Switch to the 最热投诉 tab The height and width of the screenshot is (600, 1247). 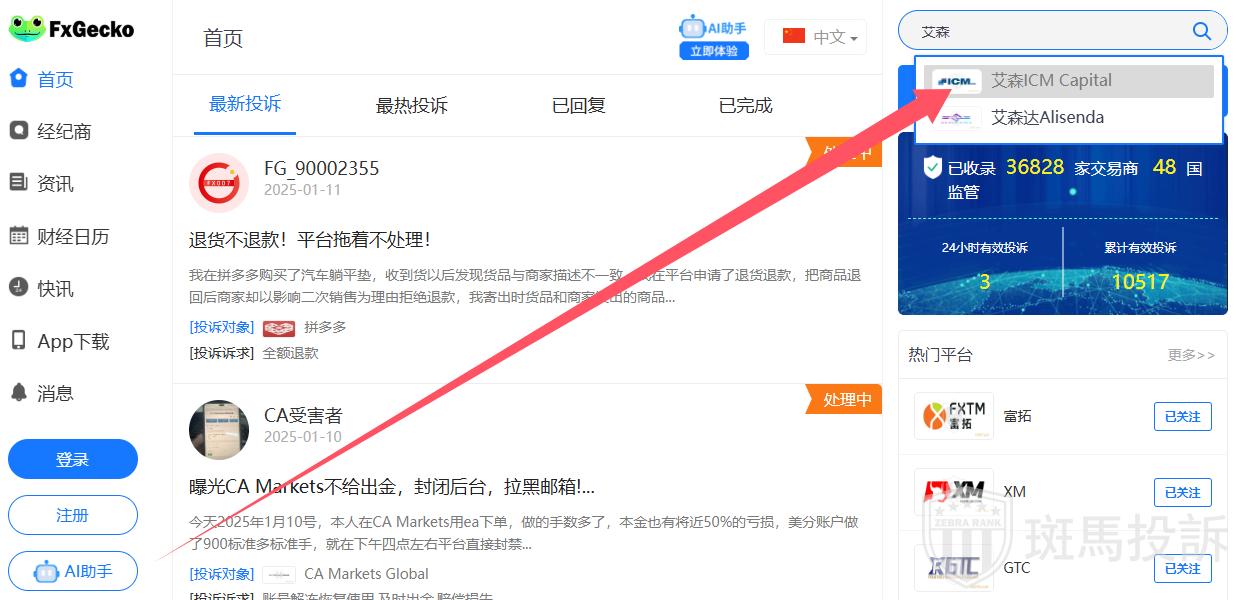pyautogui.click(x=411, y=106)
